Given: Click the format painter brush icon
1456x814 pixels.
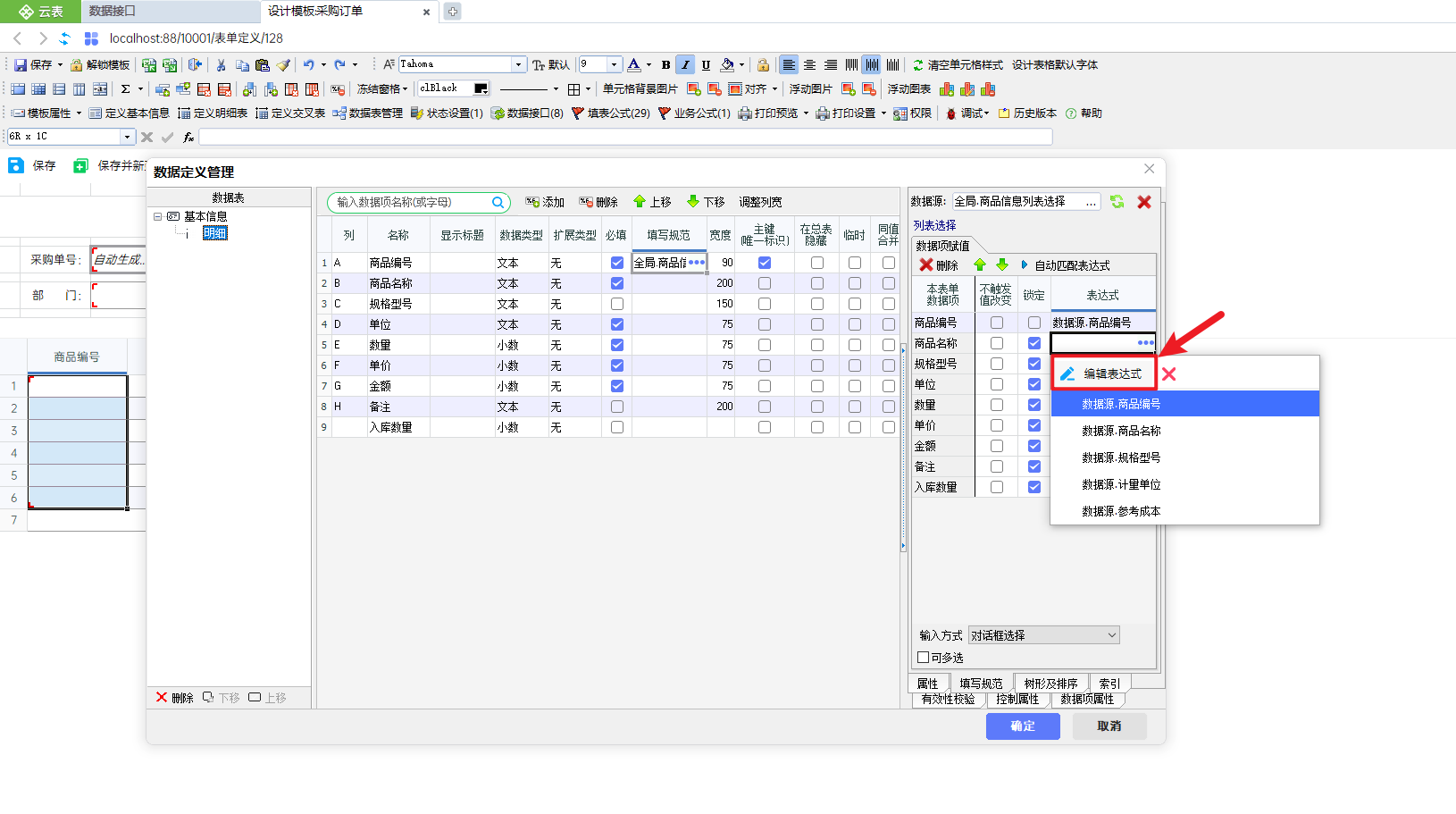Looking at the screenshot, I should point(283,65).
